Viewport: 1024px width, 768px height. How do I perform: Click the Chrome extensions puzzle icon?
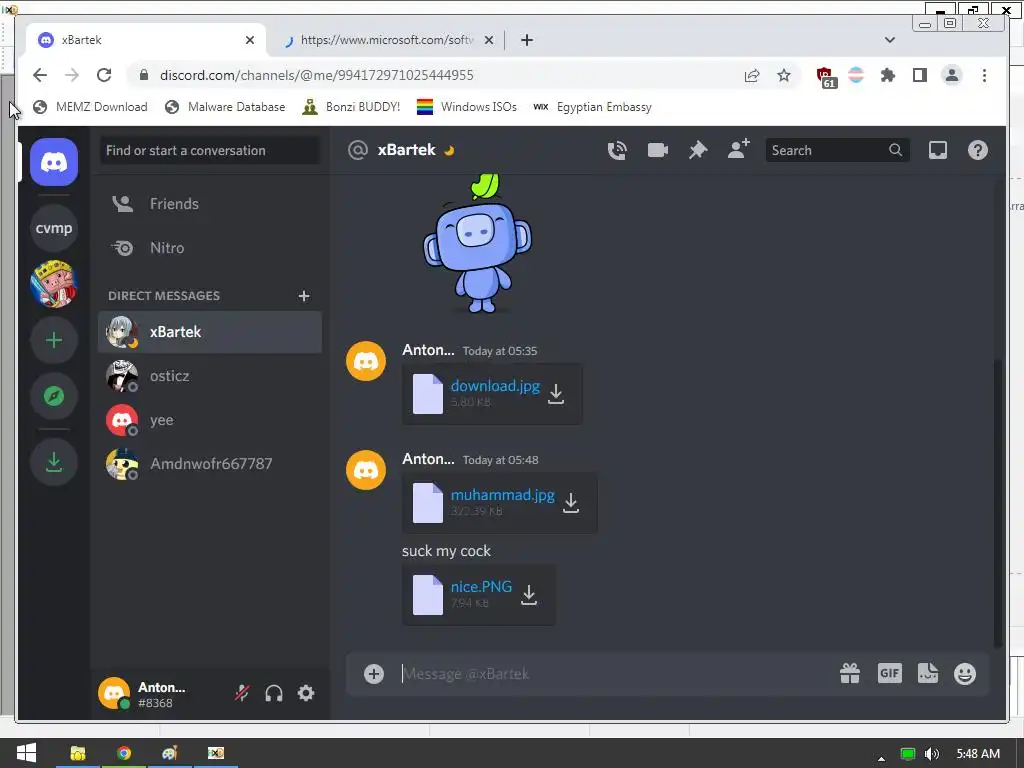coord(888,75)
